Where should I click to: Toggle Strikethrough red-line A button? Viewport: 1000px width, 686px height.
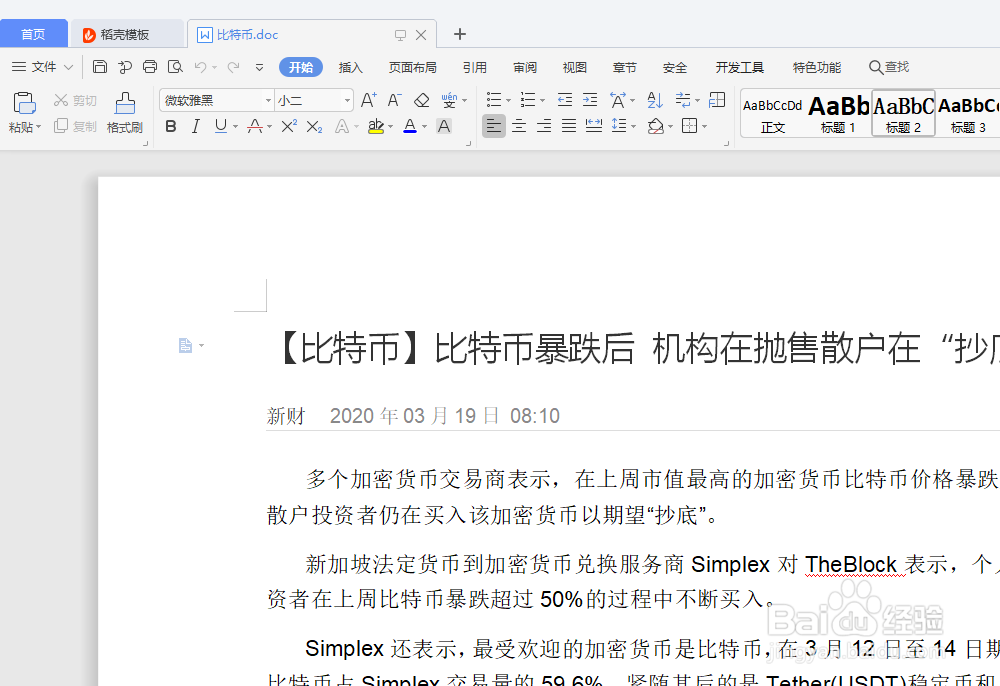tap(255, 126)
